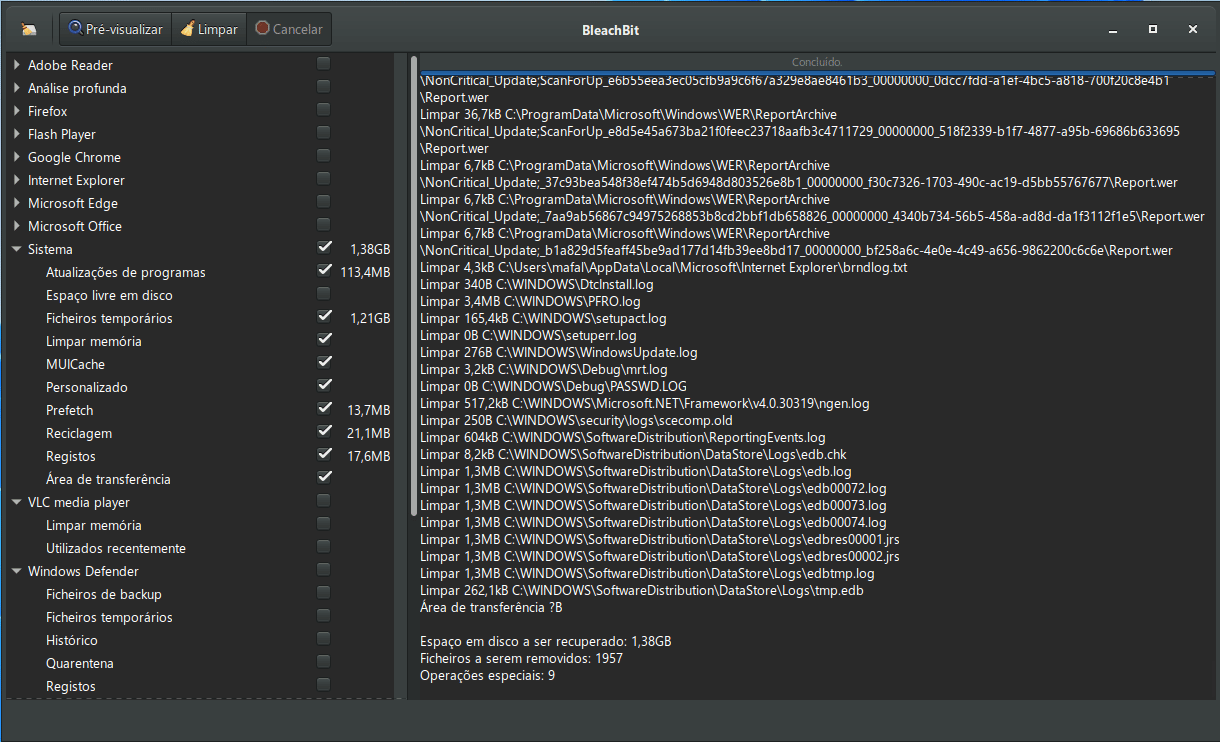Expand the Análise profunda category
This screenshot has height=742, width=1220.
tap(17, 88)
